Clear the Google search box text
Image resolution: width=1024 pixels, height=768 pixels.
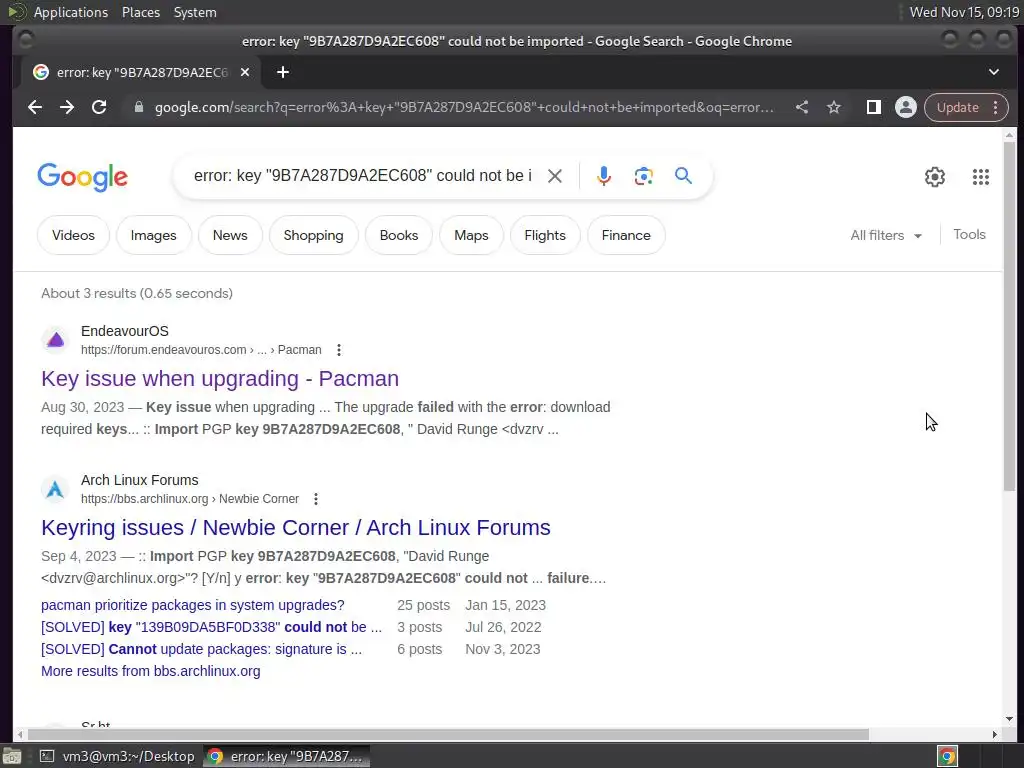pyautogui.click(x=554, y=176)
